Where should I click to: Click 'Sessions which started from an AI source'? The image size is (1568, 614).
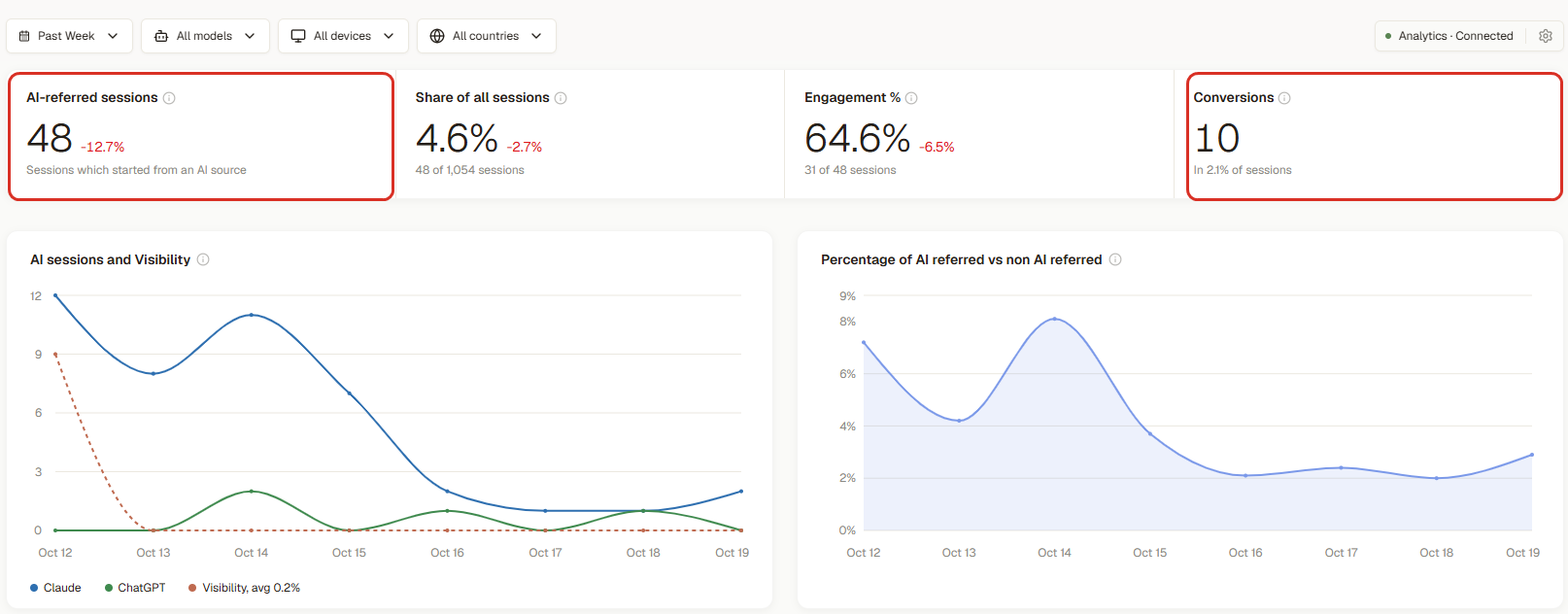coord(136,170)
